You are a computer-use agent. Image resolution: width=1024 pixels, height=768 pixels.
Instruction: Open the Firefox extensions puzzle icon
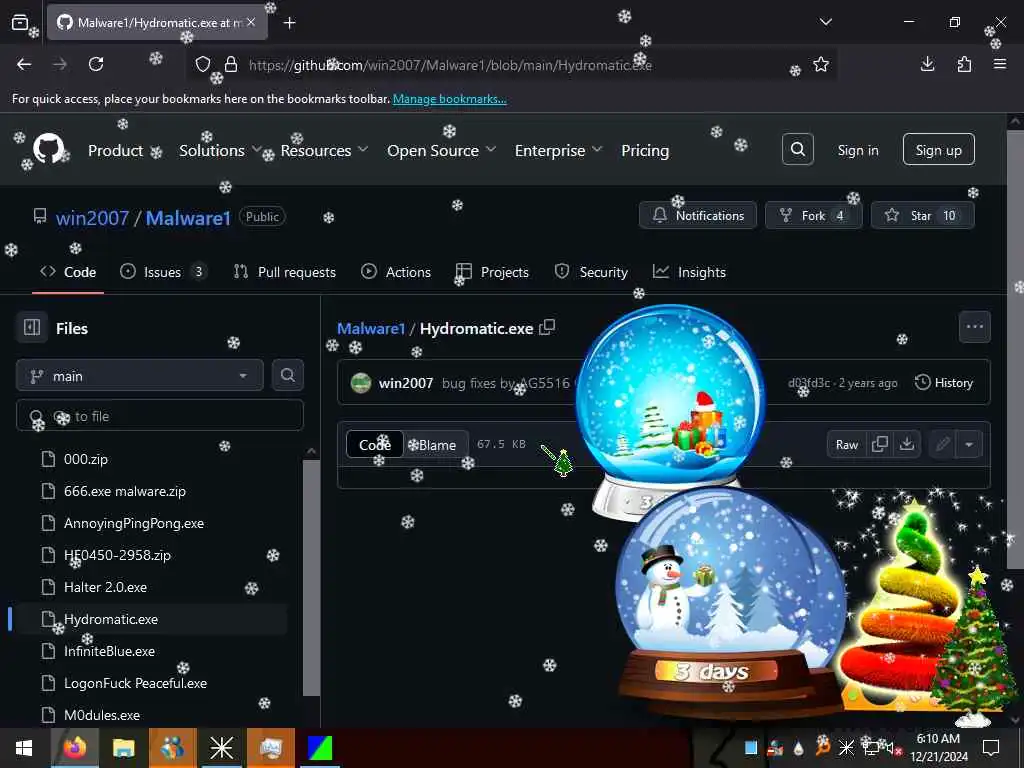964,64
